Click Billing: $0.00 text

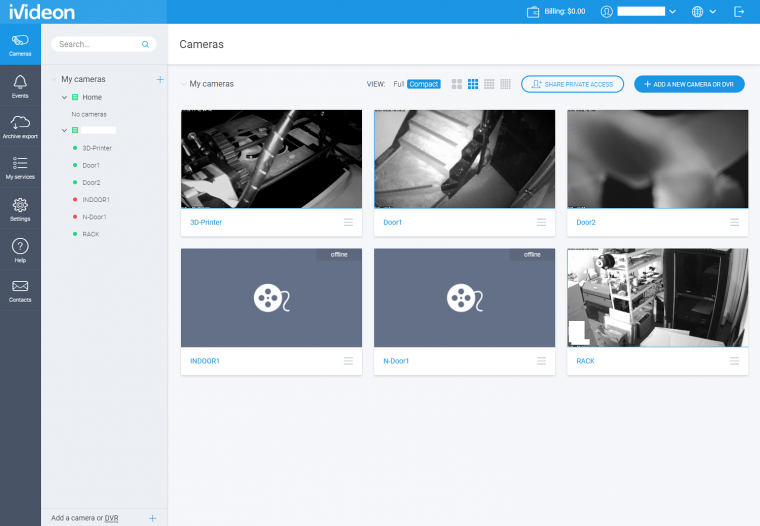(565, 11)
